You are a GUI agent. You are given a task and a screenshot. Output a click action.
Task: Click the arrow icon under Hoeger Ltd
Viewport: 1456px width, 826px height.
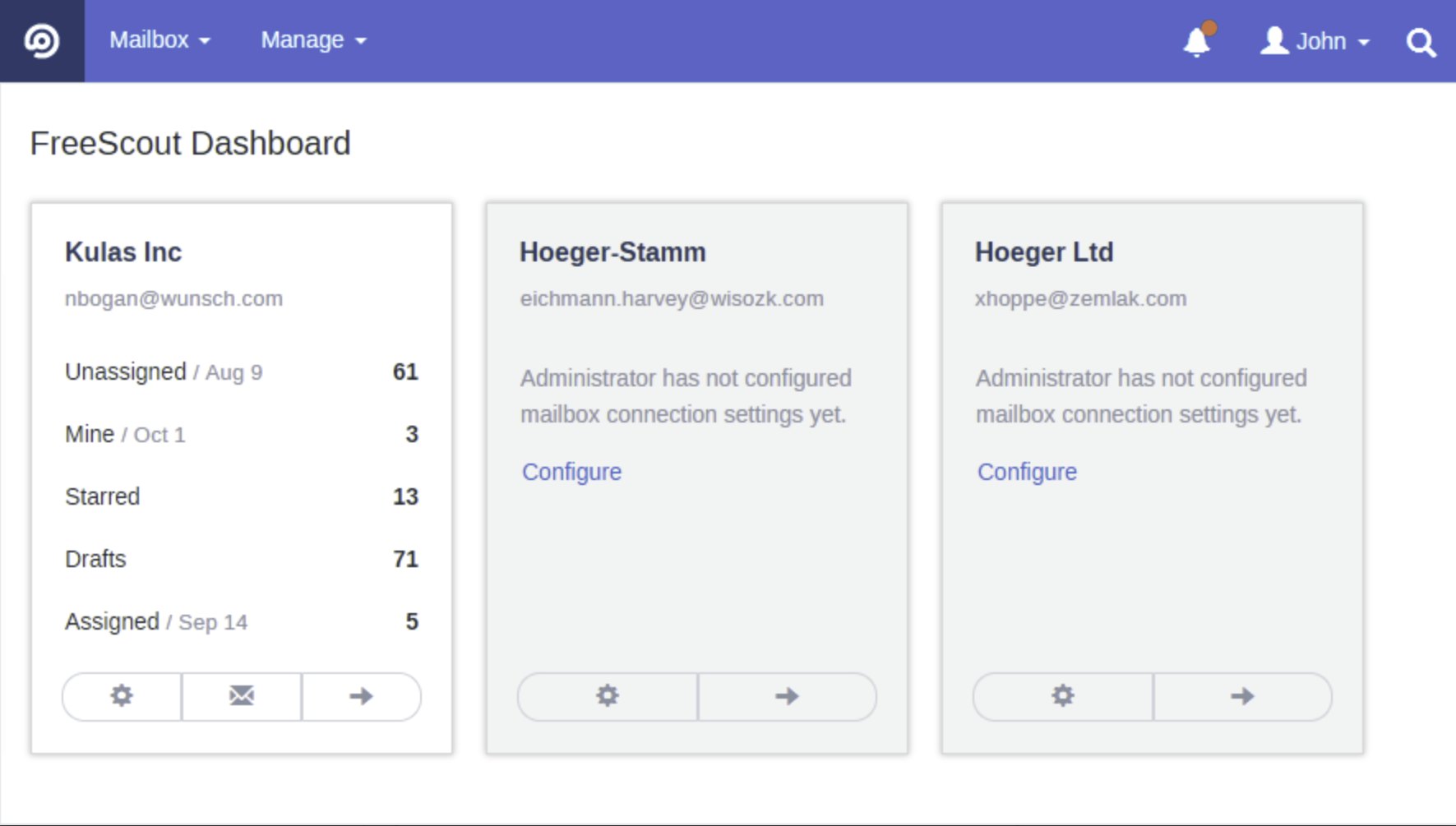coord(1242,696)
